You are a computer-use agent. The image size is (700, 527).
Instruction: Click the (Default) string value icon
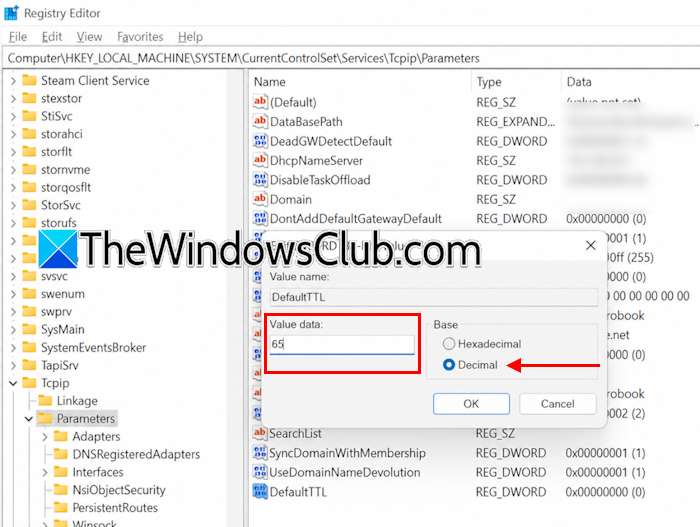260,102
